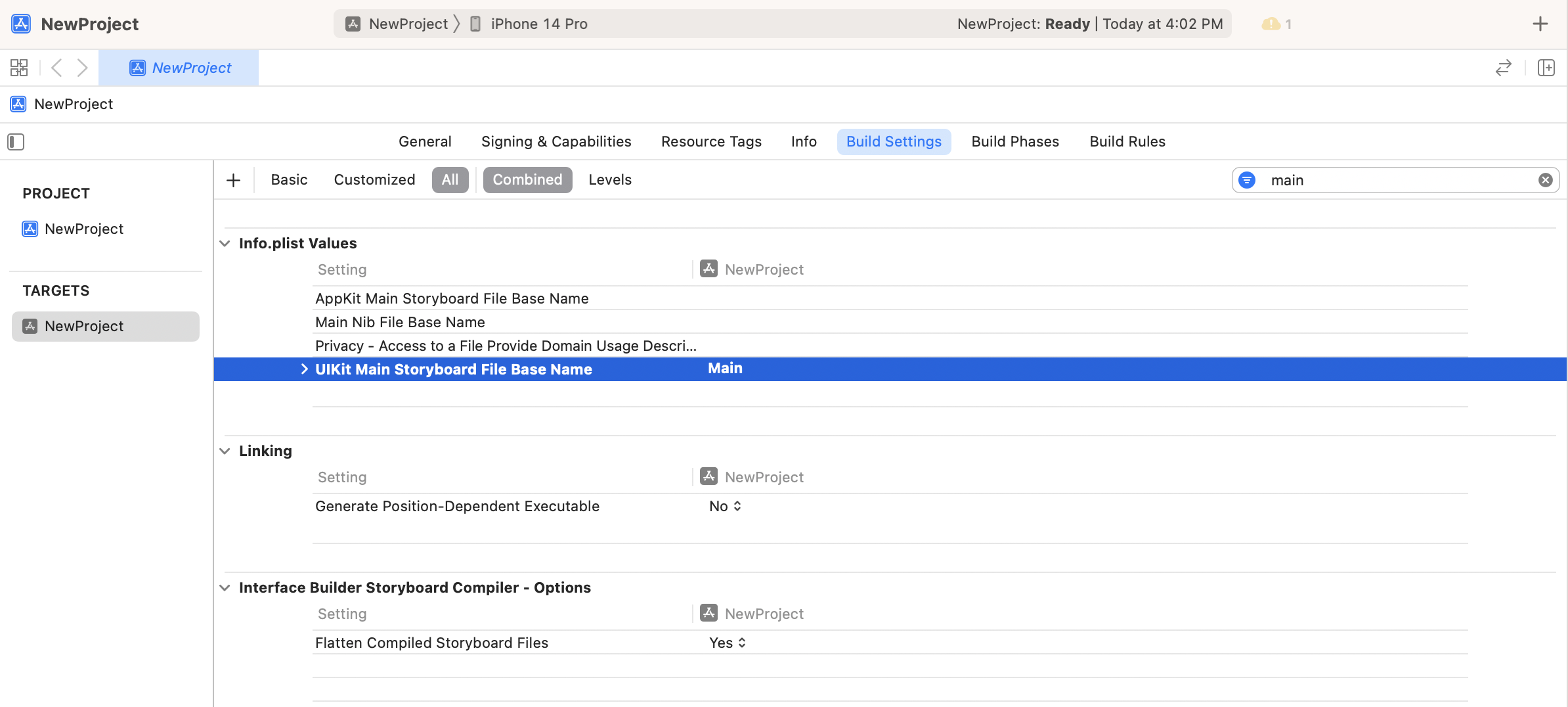Click the issue warning indicator
1568x707 pixels.
[1276, 24]
